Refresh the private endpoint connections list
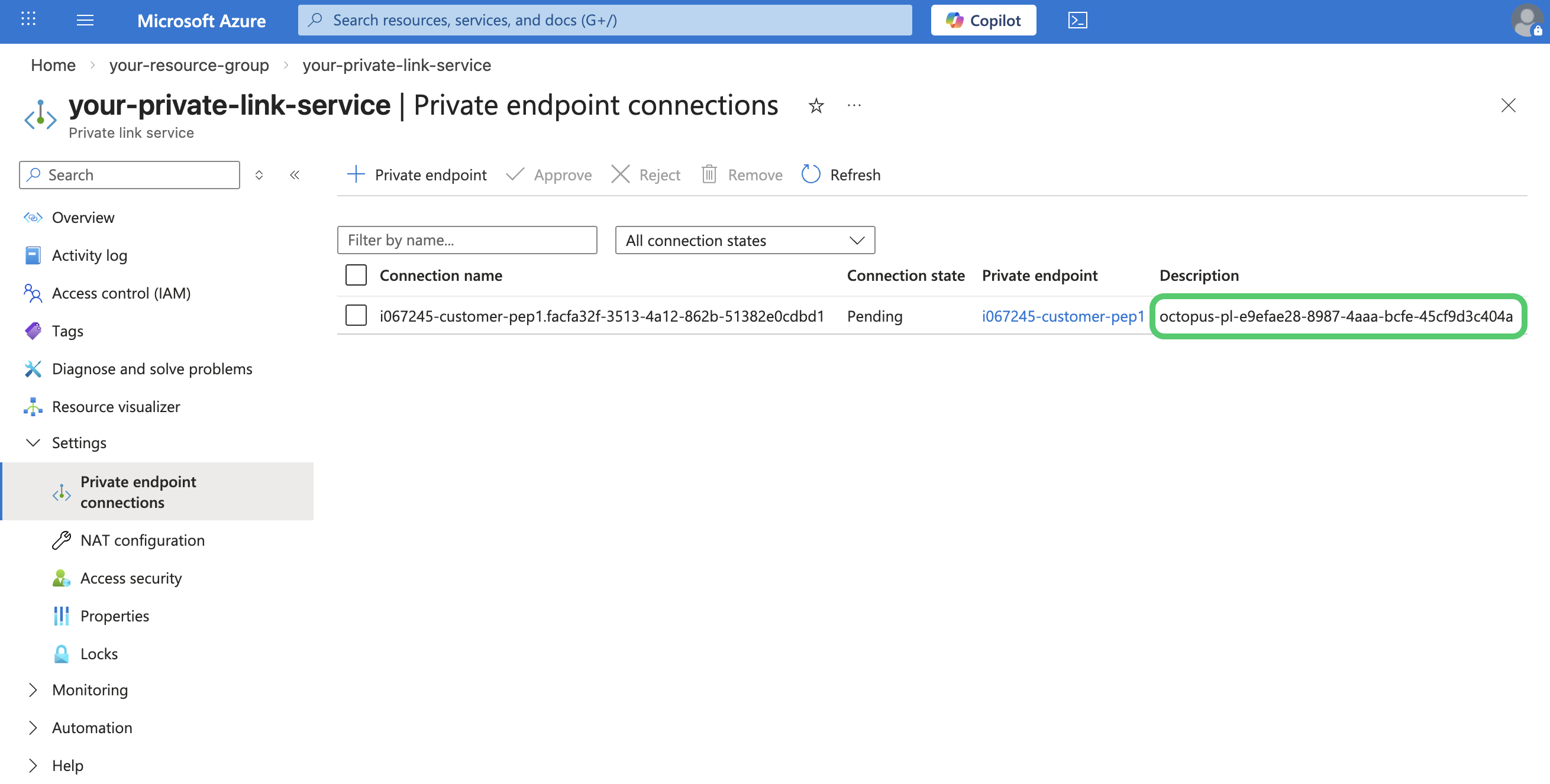 point(841,174)
